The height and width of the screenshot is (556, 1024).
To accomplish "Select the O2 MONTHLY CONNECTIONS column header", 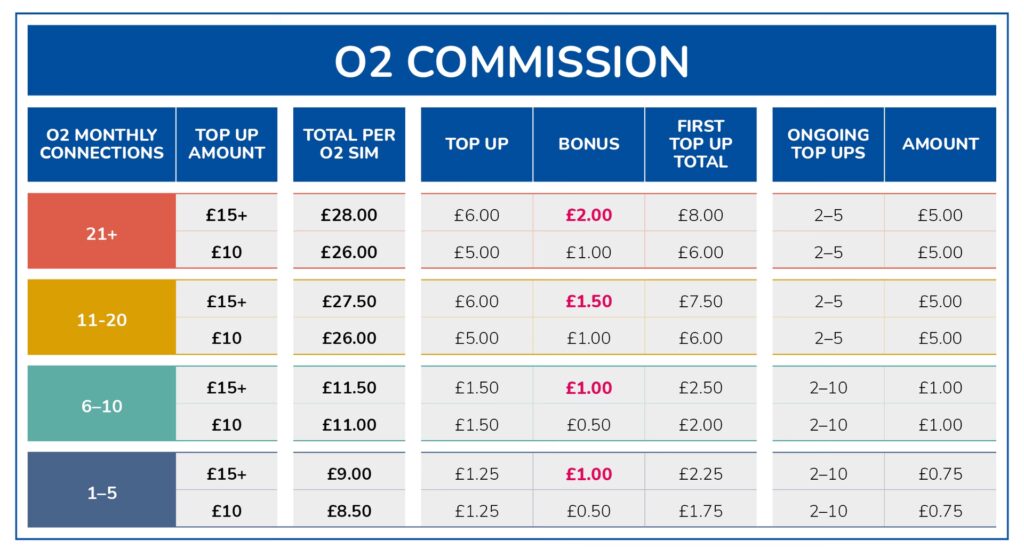I will (101, 144).
